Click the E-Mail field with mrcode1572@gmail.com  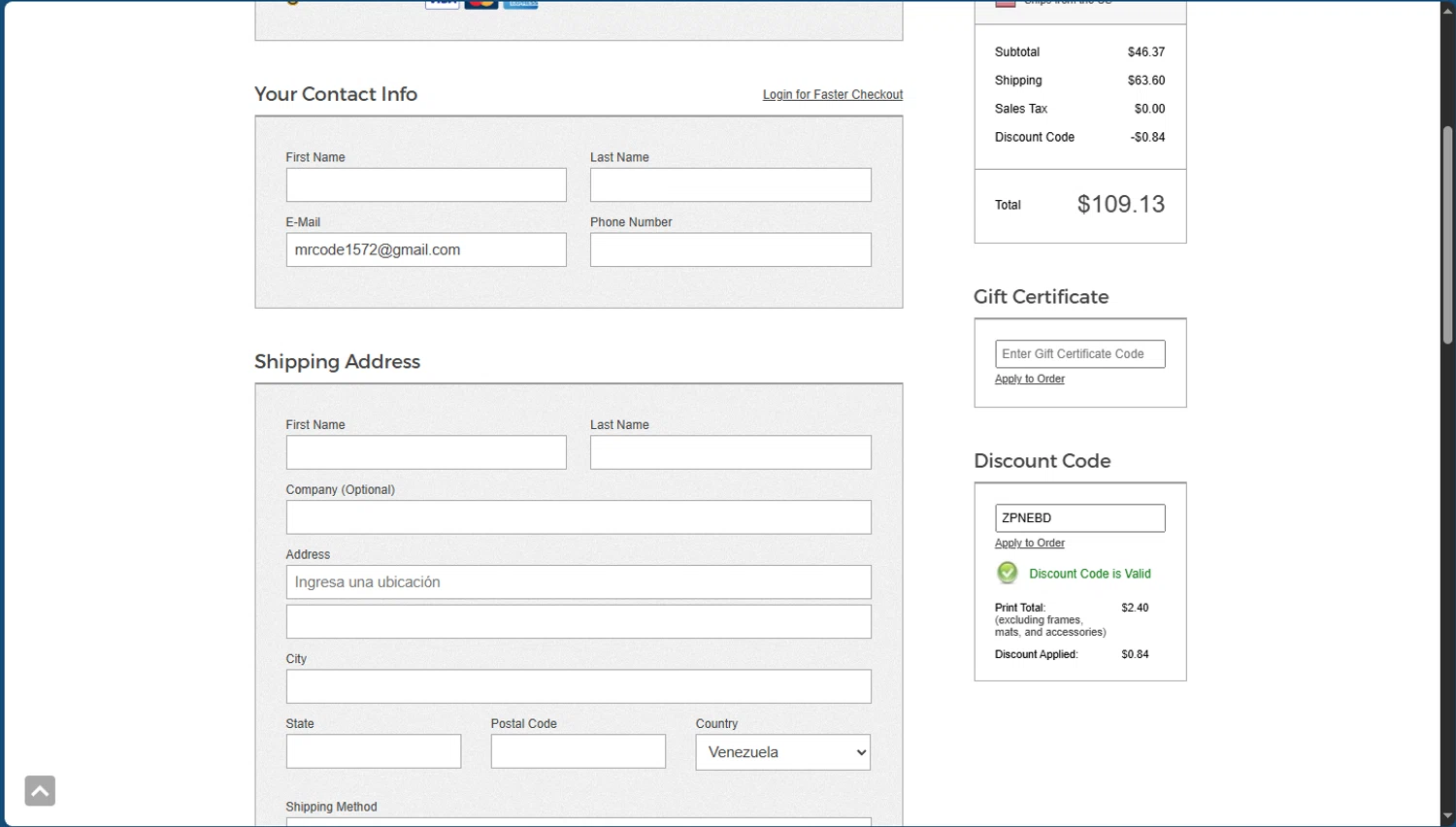point(426,249)
